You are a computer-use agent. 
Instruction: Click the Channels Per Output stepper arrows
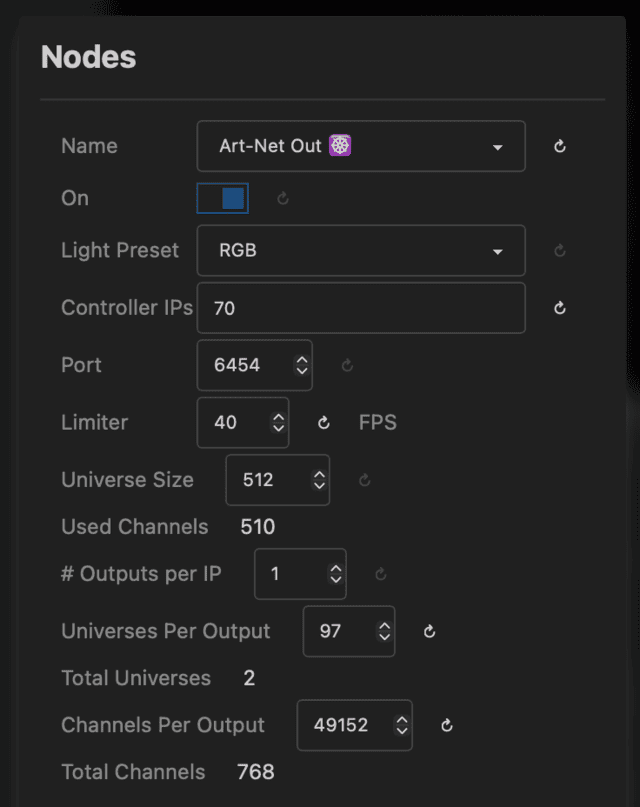pyautogui.click(x=402, y=726)
